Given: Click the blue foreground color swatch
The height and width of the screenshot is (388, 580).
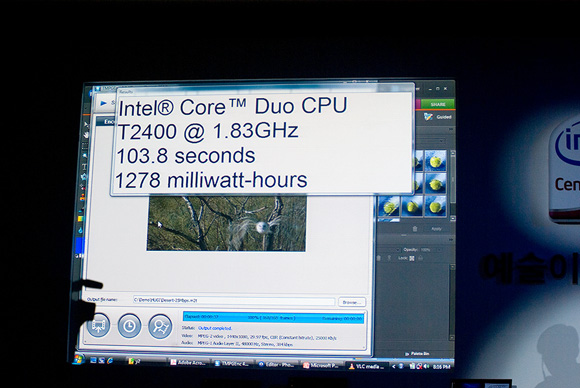Looking at the screenshot, I should click(80, 245).
